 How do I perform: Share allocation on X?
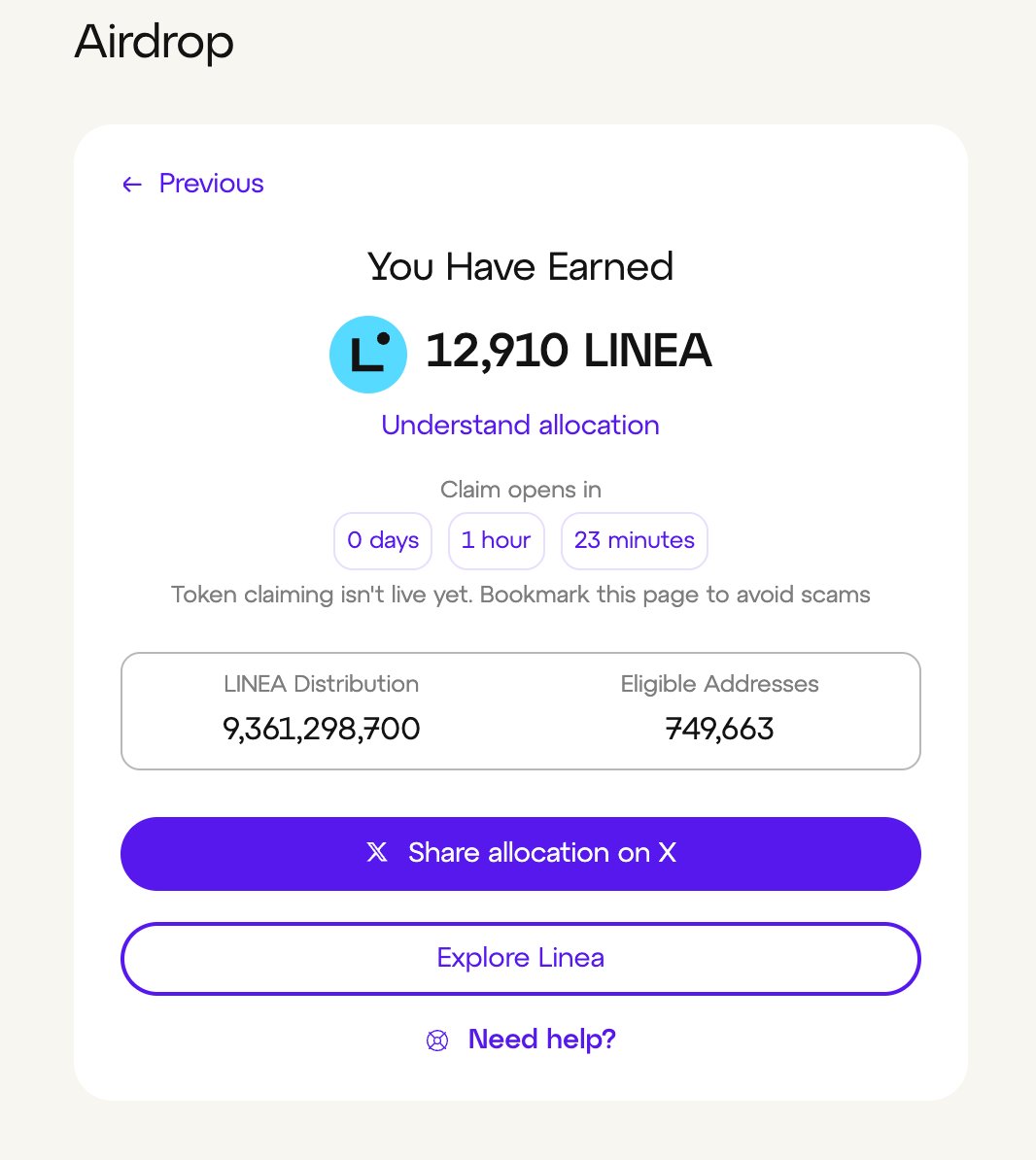pos(521,854)
